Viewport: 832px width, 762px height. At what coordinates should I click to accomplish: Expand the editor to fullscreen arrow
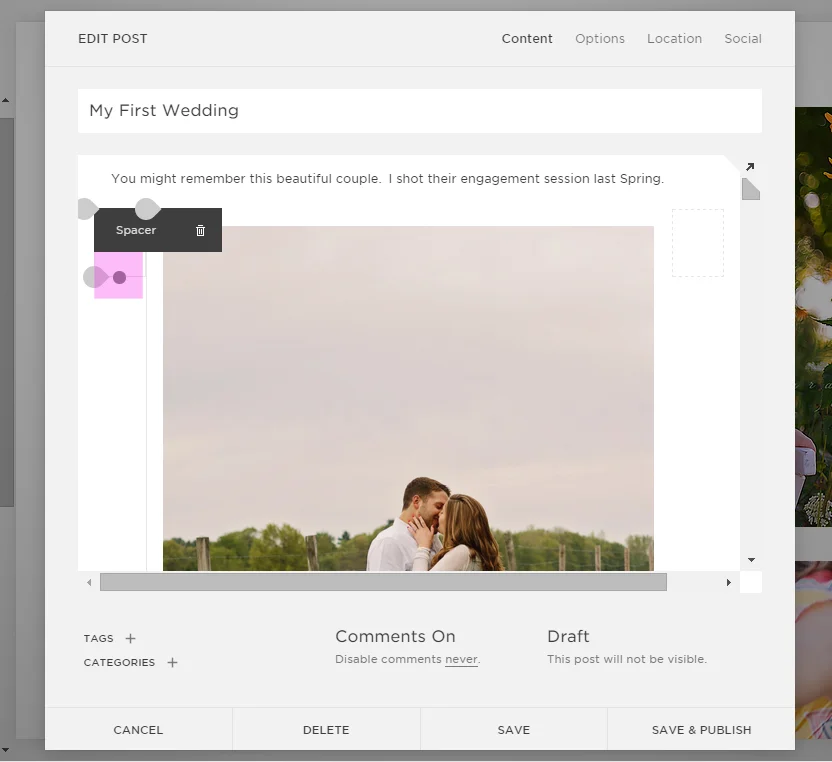pos(750,167)
